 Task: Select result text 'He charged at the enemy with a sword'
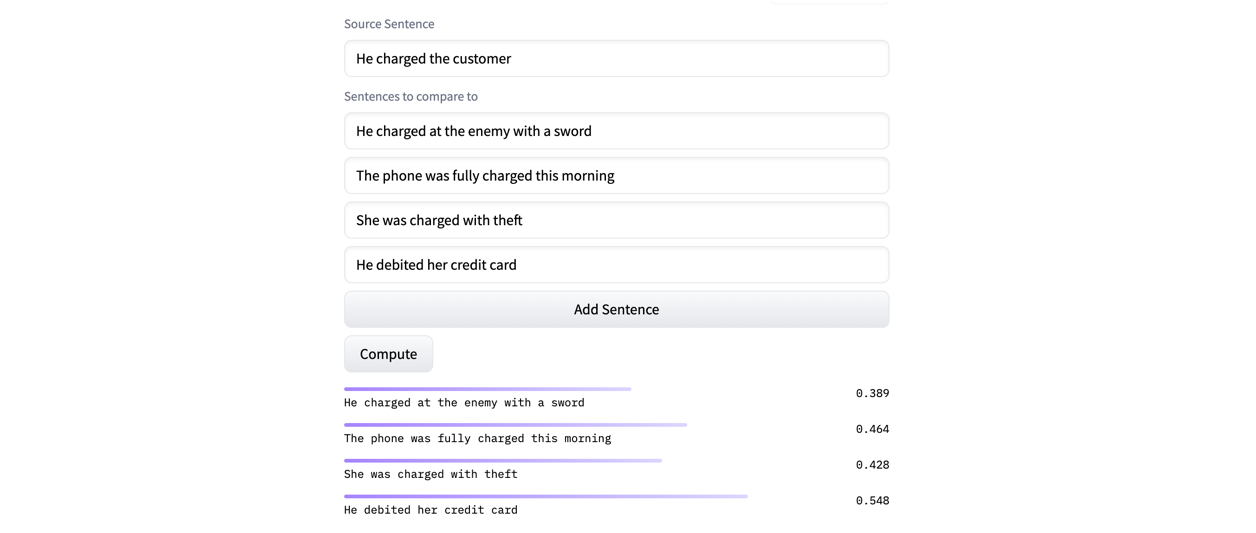(464, 403)
